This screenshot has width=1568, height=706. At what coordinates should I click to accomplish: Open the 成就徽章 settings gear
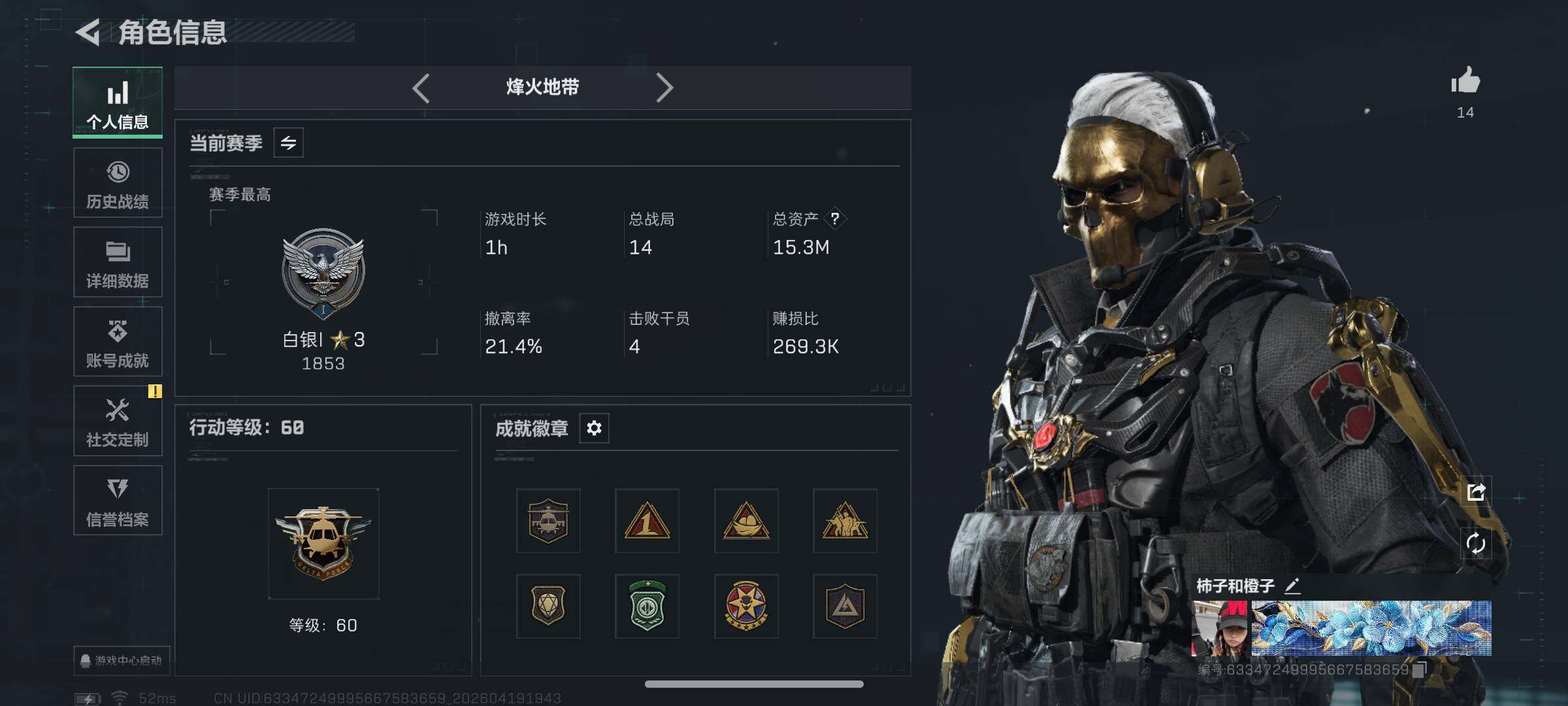pyautogui.click(x=594, y=428)
